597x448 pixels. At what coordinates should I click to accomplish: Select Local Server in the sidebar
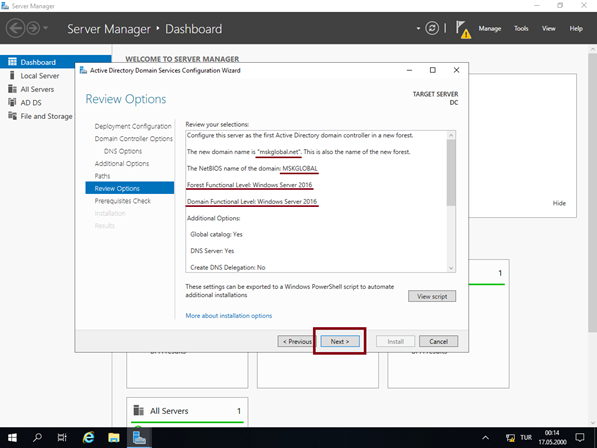pos(40,76)
